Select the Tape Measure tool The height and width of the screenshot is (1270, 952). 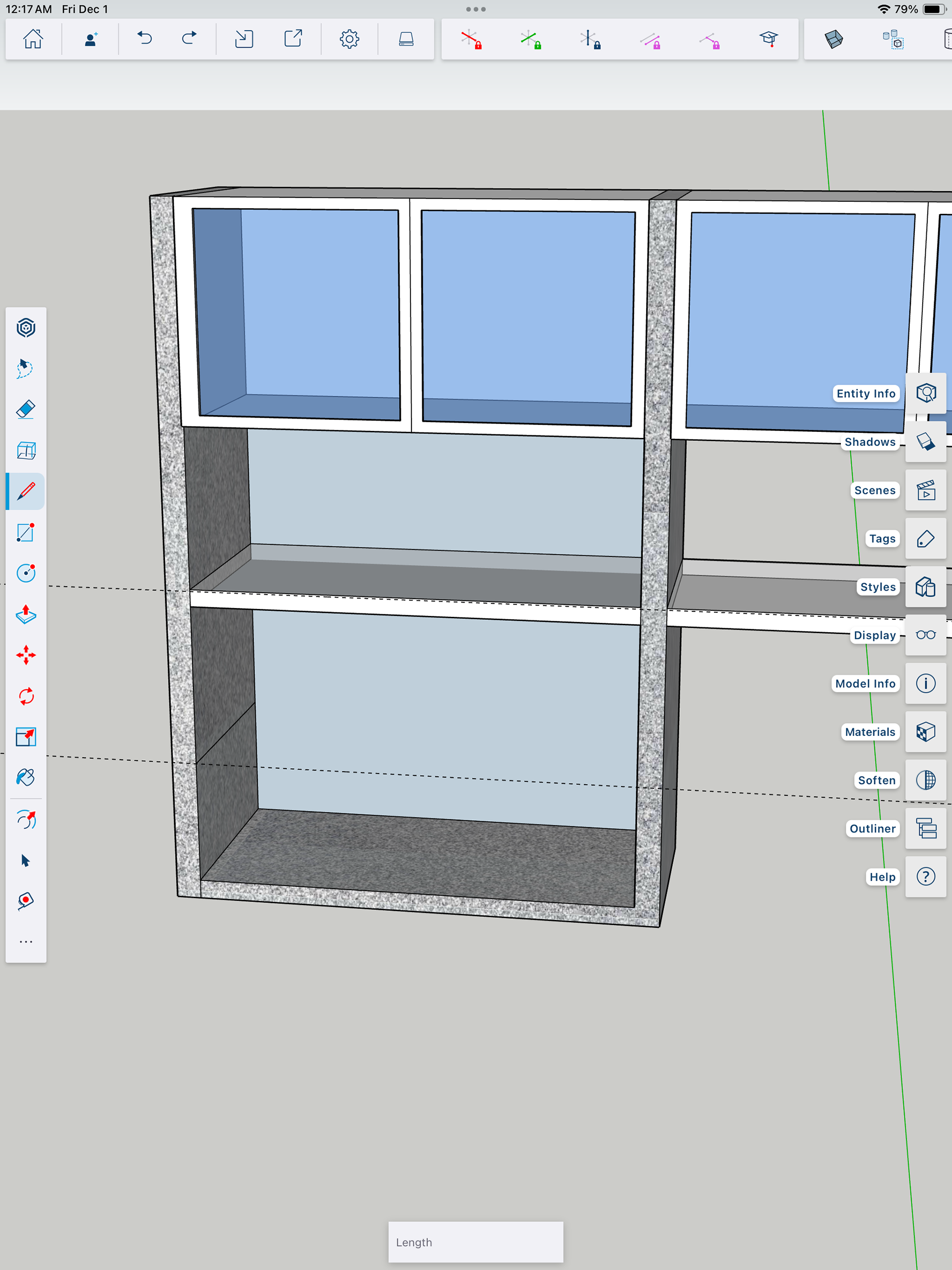click(26, 901)
